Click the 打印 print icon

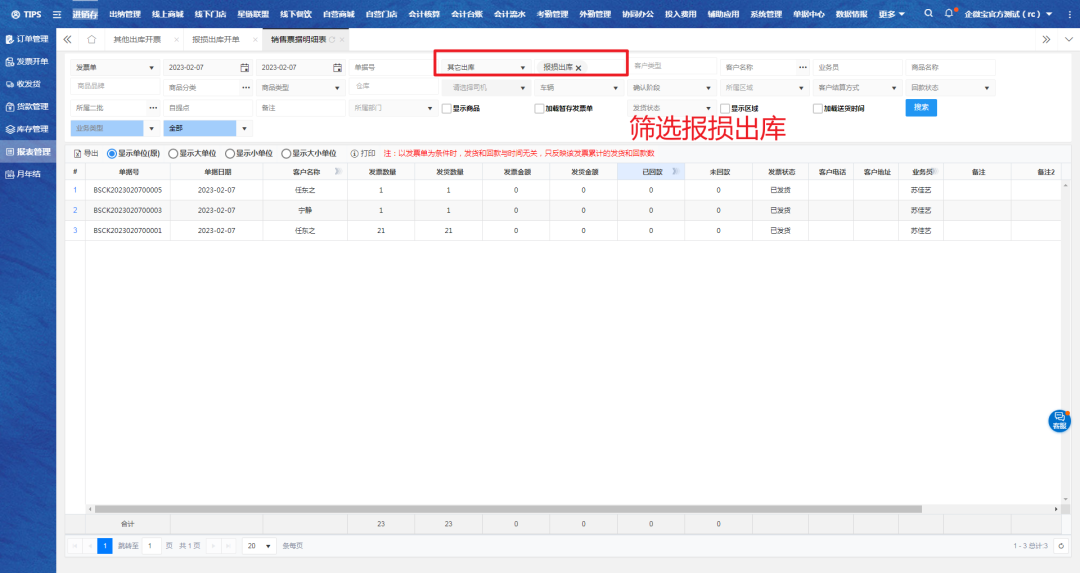pos(355,154)
